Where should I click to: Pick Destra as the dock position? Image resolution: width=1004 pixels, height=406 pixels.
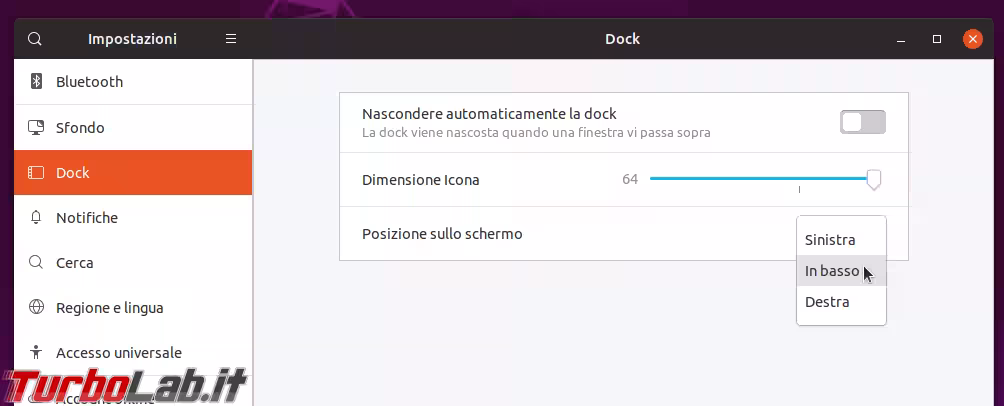[x=827, y=302]
